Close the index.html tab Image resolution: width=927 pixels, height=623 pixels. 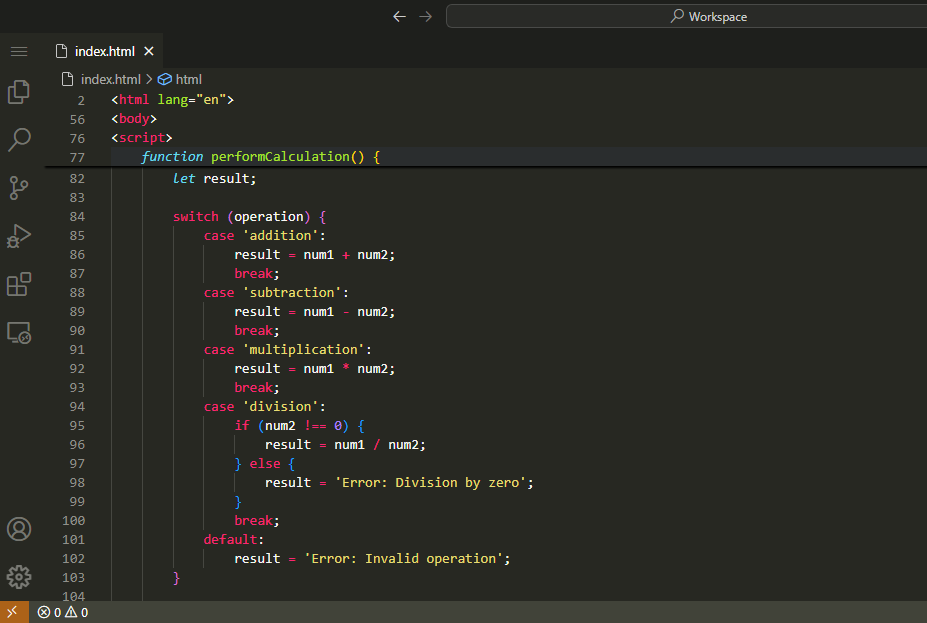(149, 51)
